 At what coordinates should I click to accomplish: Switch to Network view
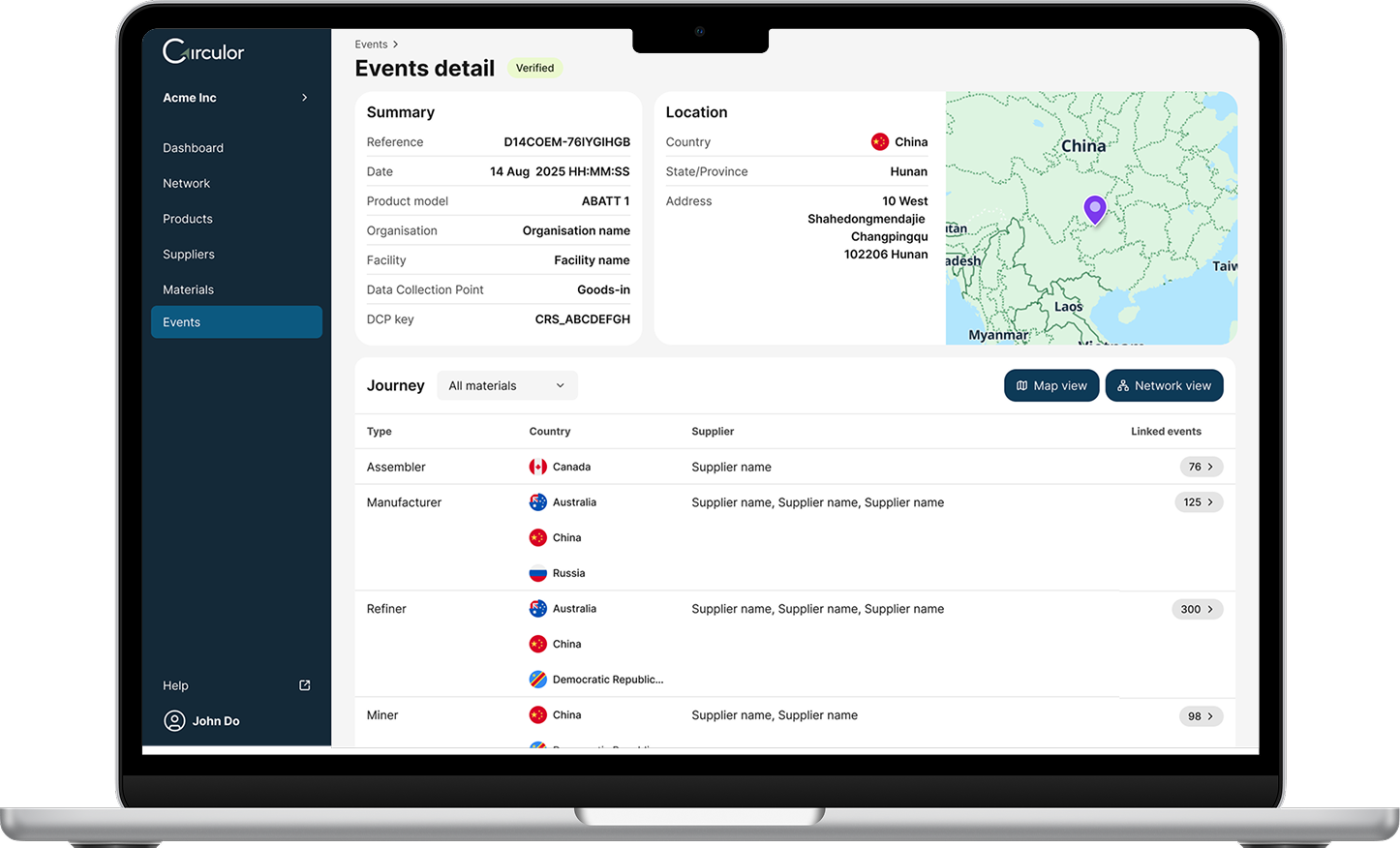tap(1164, 385)
